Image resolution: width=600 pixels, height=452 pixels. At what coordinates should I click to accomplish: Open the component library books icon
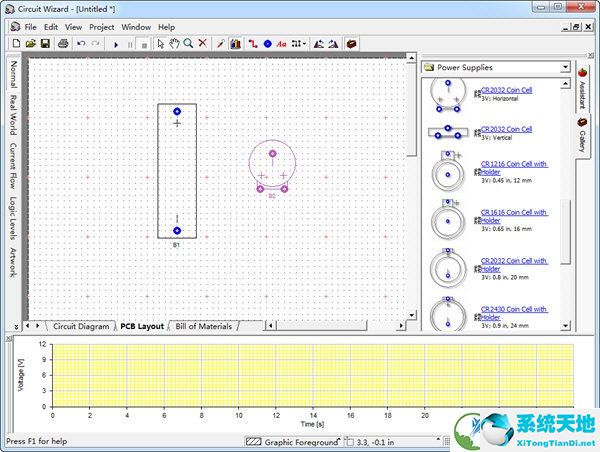click(x=235, y=44)
